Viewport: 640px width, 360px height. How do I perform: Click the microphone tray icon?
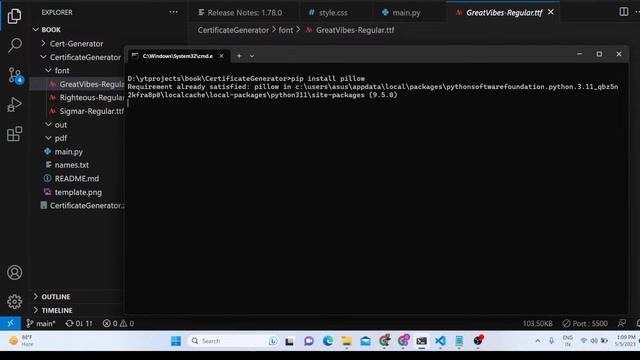tap(551, 341)
